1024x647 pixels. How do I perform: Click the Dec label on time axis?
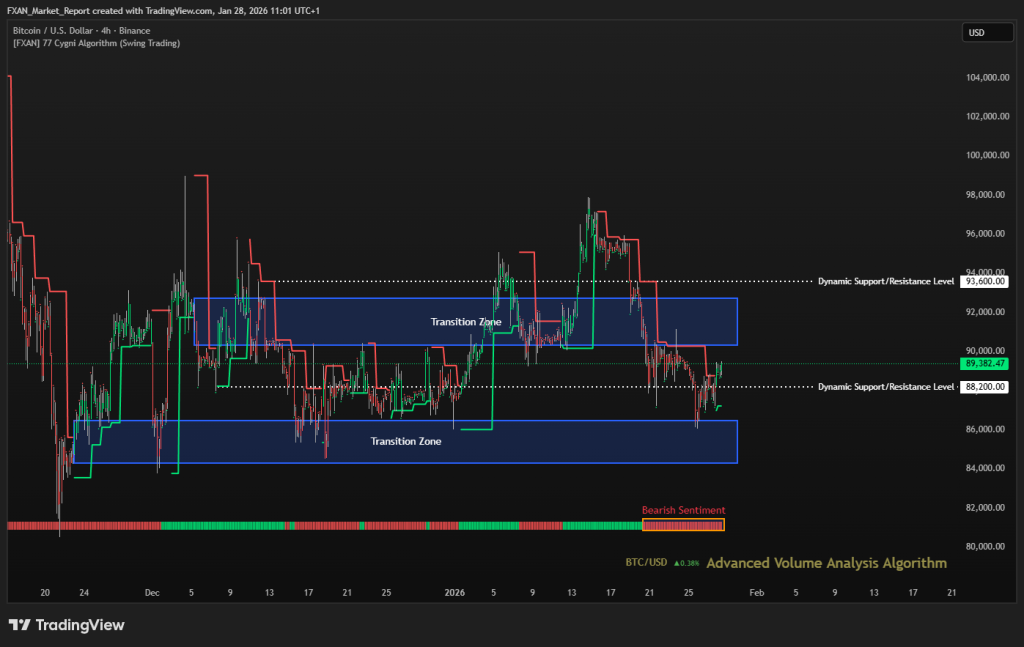point(152,592)
